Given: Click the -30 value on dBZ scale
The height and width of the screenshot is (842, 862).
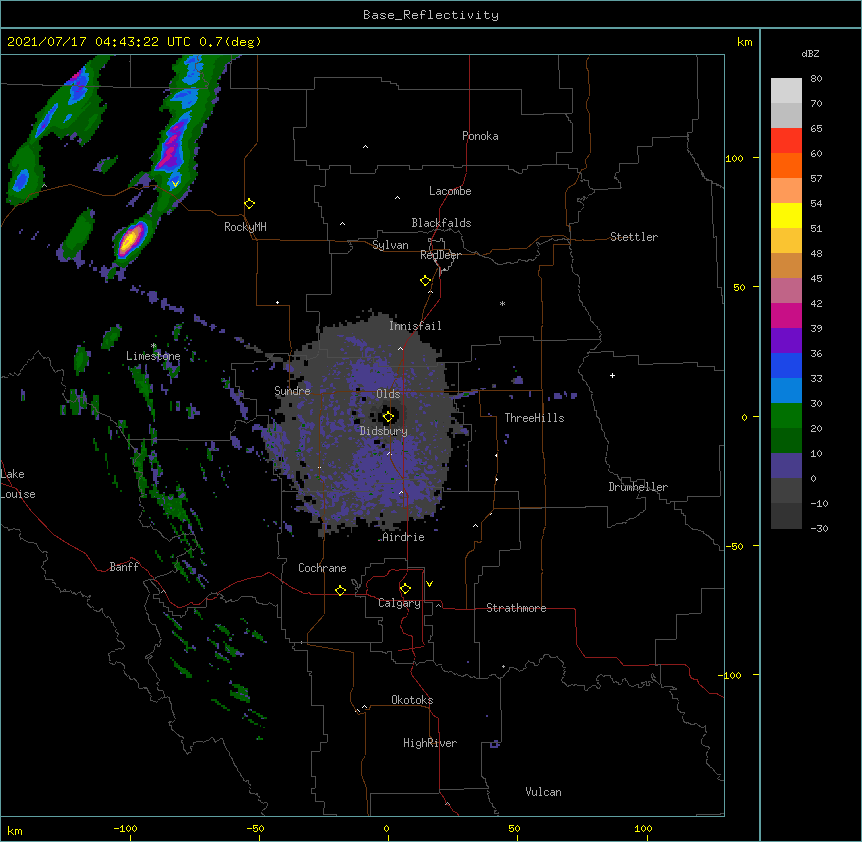Looking at the screenshot, I should [819, 528].
